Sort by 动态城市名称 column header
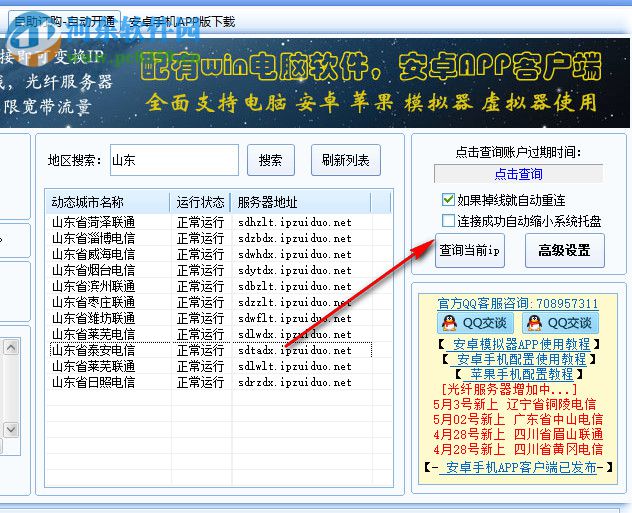The height and width of the screenshot is (513, 632). [x=107, y=202]
